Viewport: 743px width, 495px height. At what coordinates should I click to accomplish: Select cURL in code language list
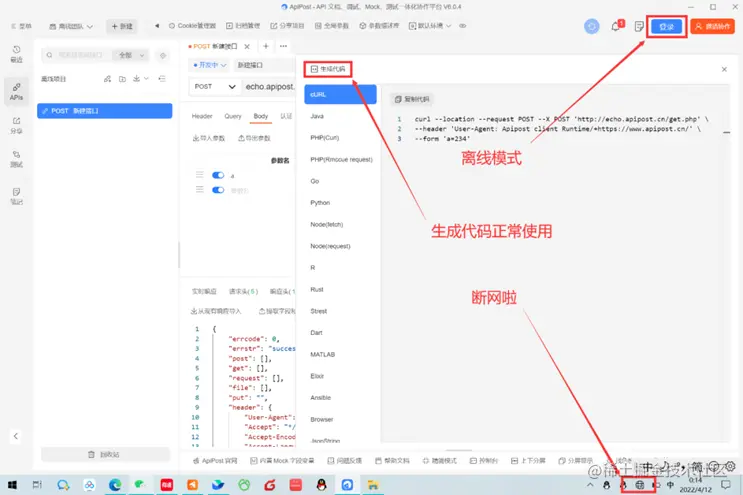pos(340,94)
